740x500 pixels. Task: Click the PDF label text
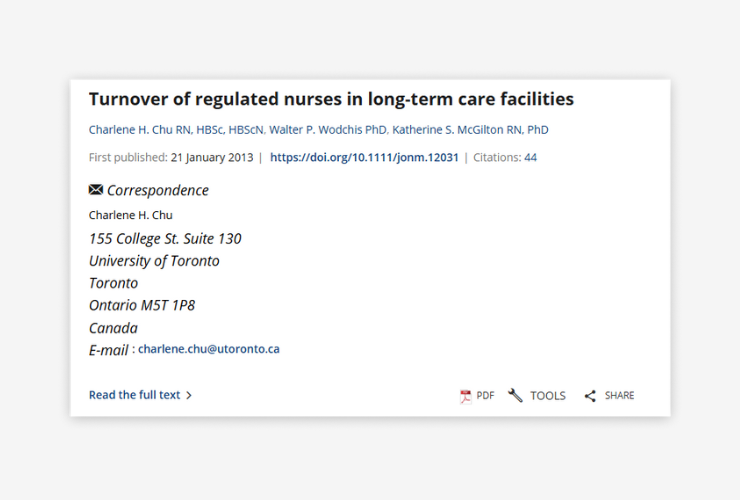(485, 396)
